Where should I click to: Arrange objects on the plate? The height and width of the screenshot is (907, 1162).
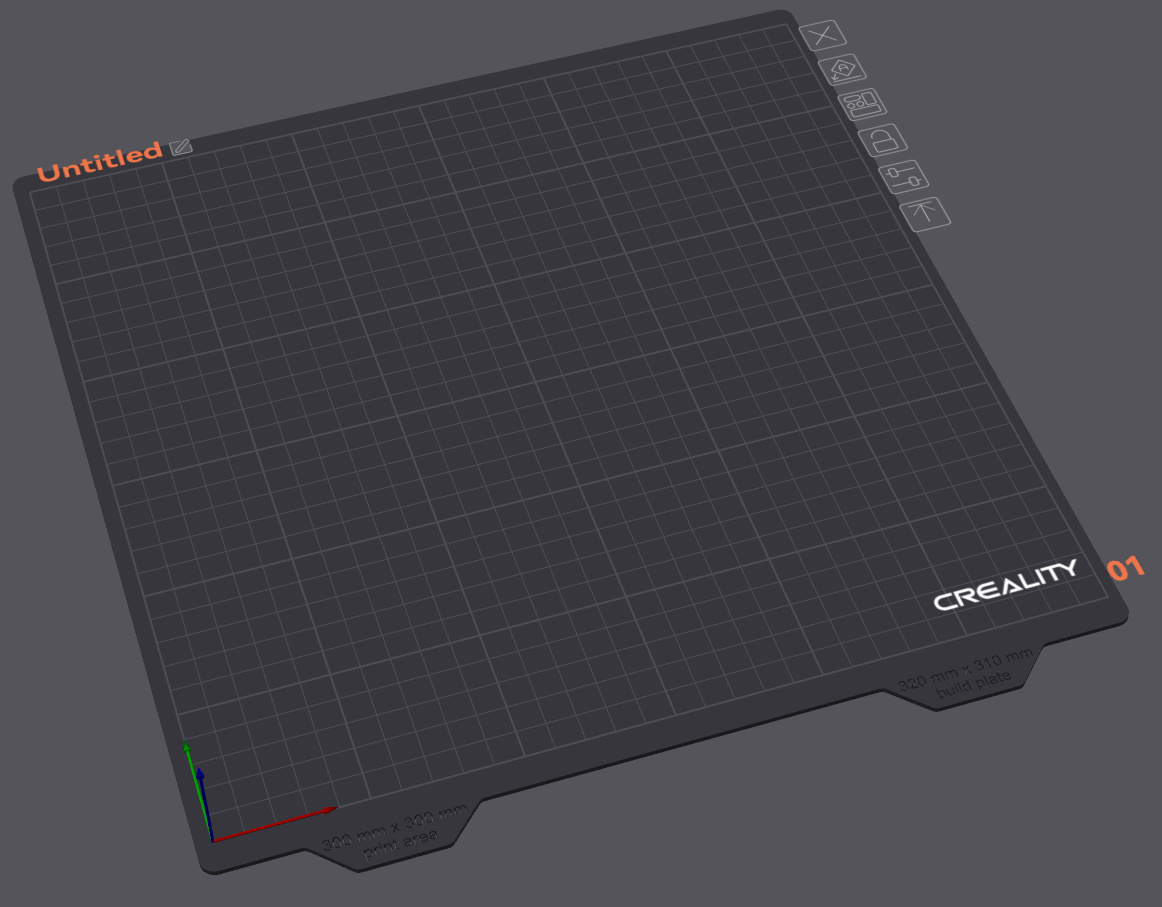point(863,104)
